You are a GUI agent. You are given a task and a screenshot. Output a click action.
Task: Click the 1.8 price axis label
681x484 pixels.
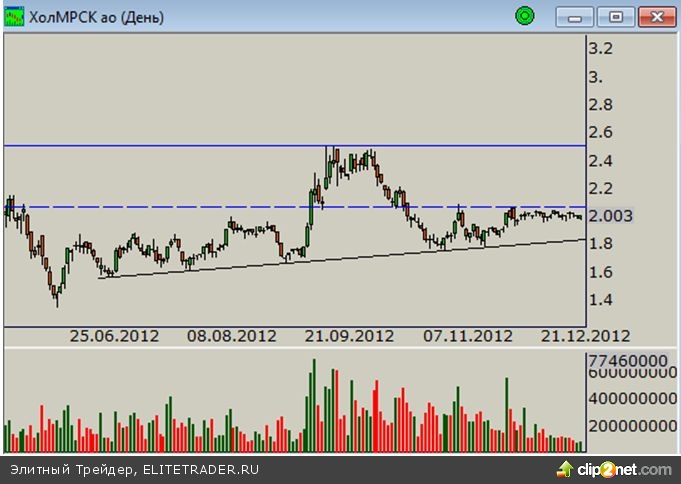[x=600, y=244]
